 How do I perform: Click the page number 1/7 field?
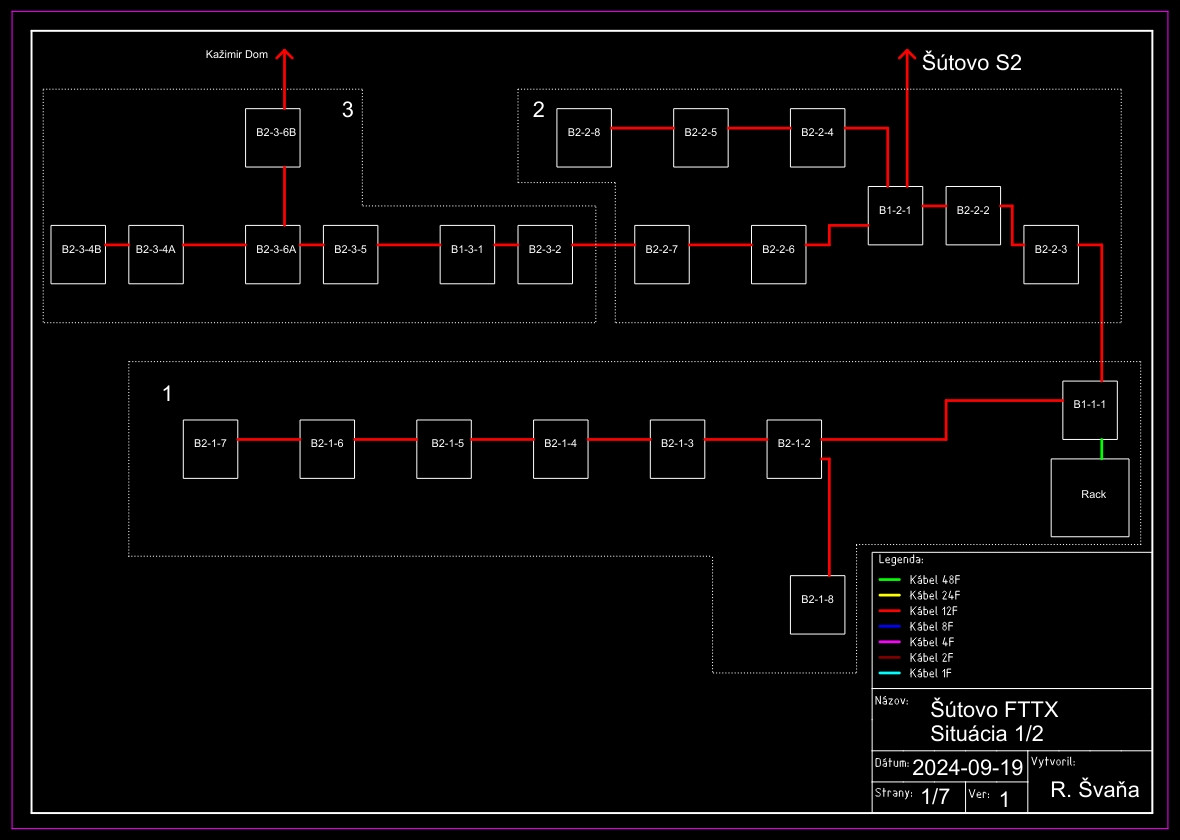point(935,797)
